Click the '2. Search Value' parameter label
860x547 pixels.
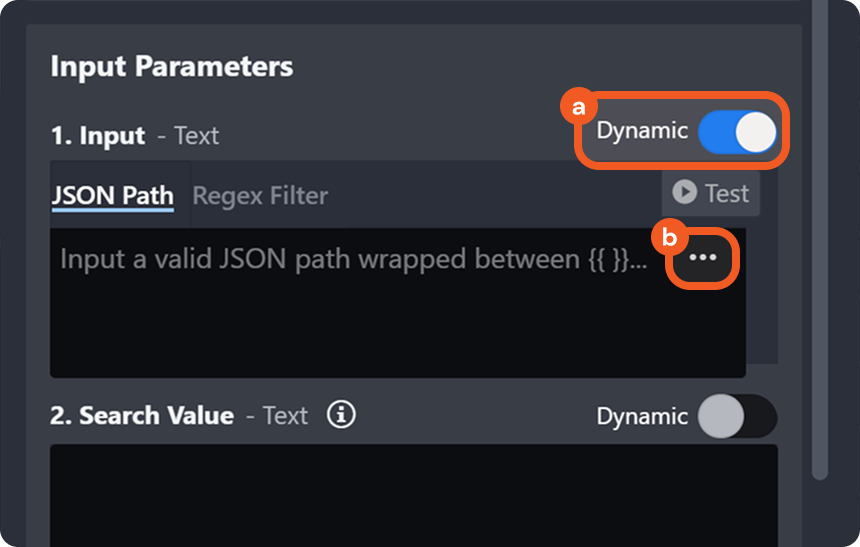[142, 416]
